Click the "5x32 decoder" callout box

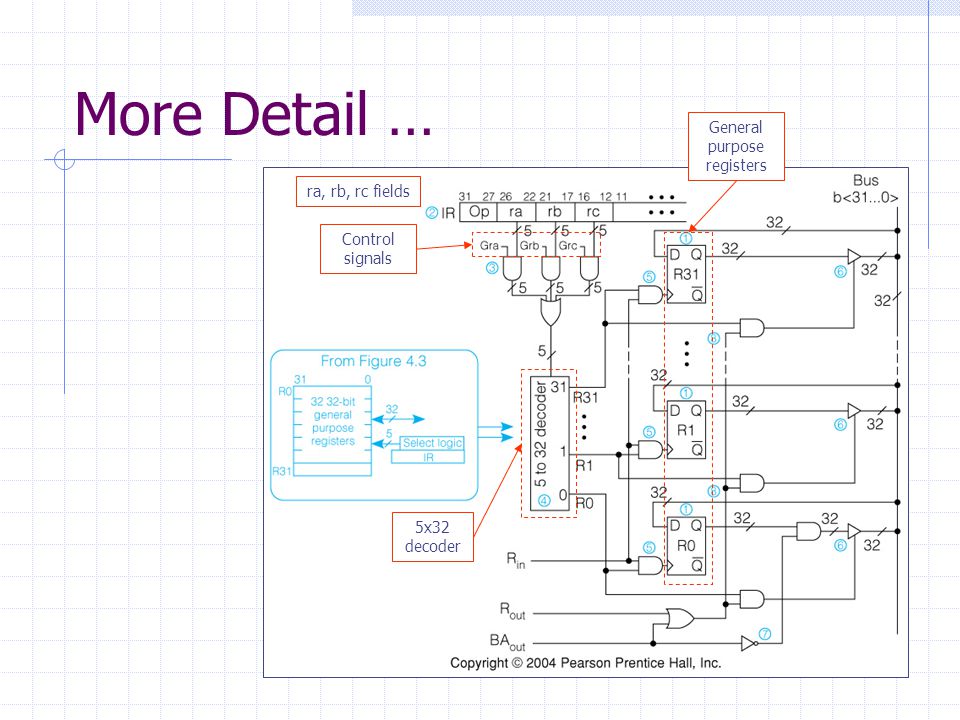coord(432,537)
